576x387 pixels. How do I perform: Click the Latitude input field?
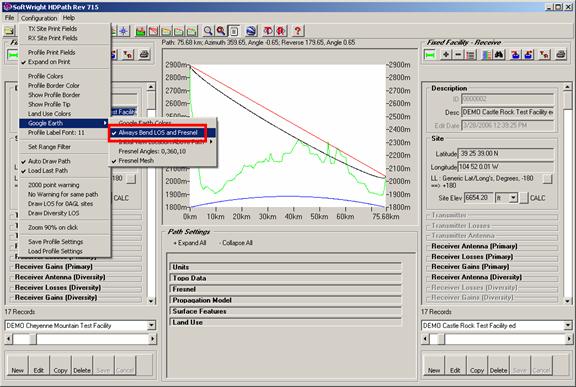(x=505, y=154)
